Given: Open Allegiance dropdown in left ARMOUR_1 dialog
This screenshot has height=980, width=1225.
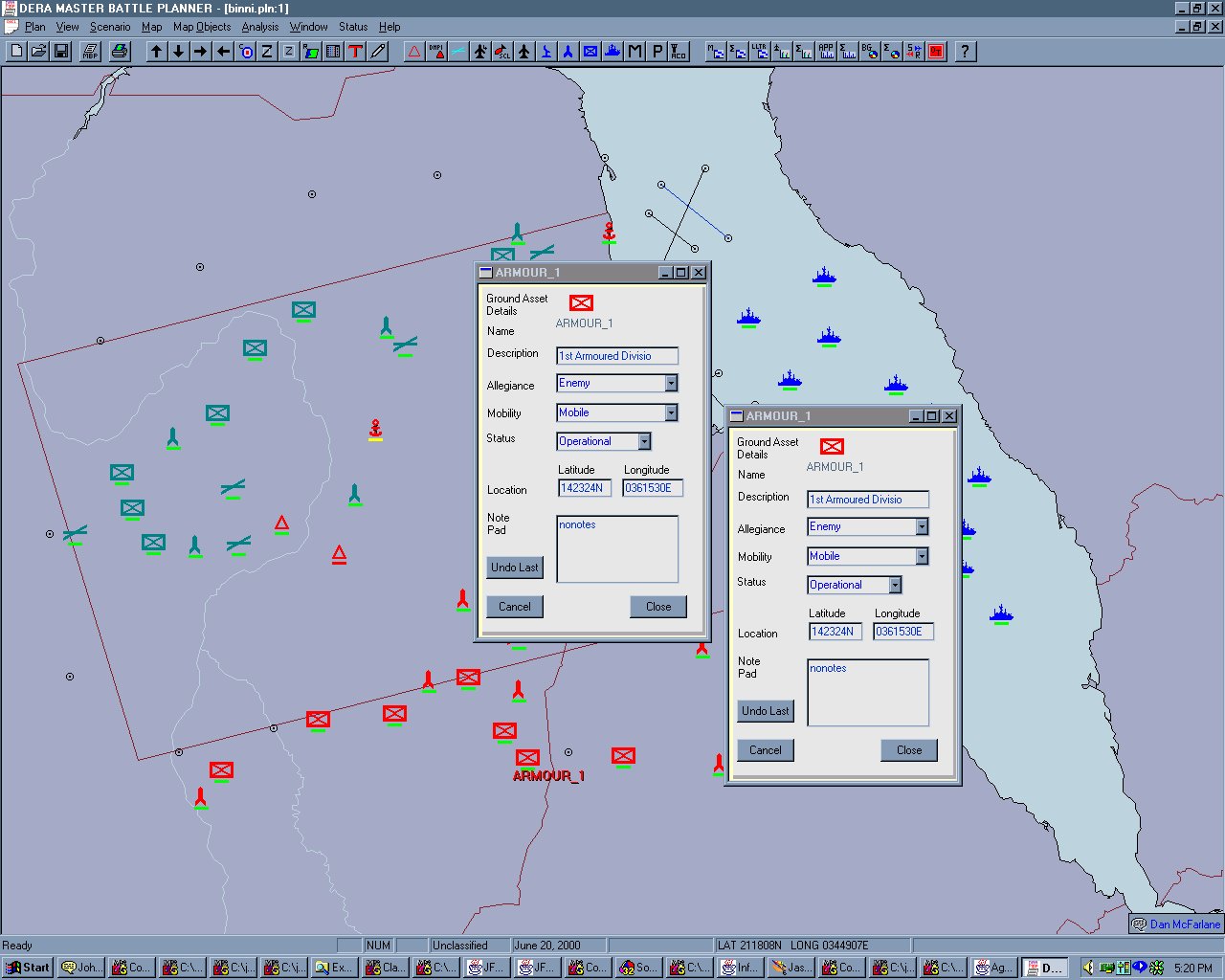Looking at the screenshot, I should 671,383.
